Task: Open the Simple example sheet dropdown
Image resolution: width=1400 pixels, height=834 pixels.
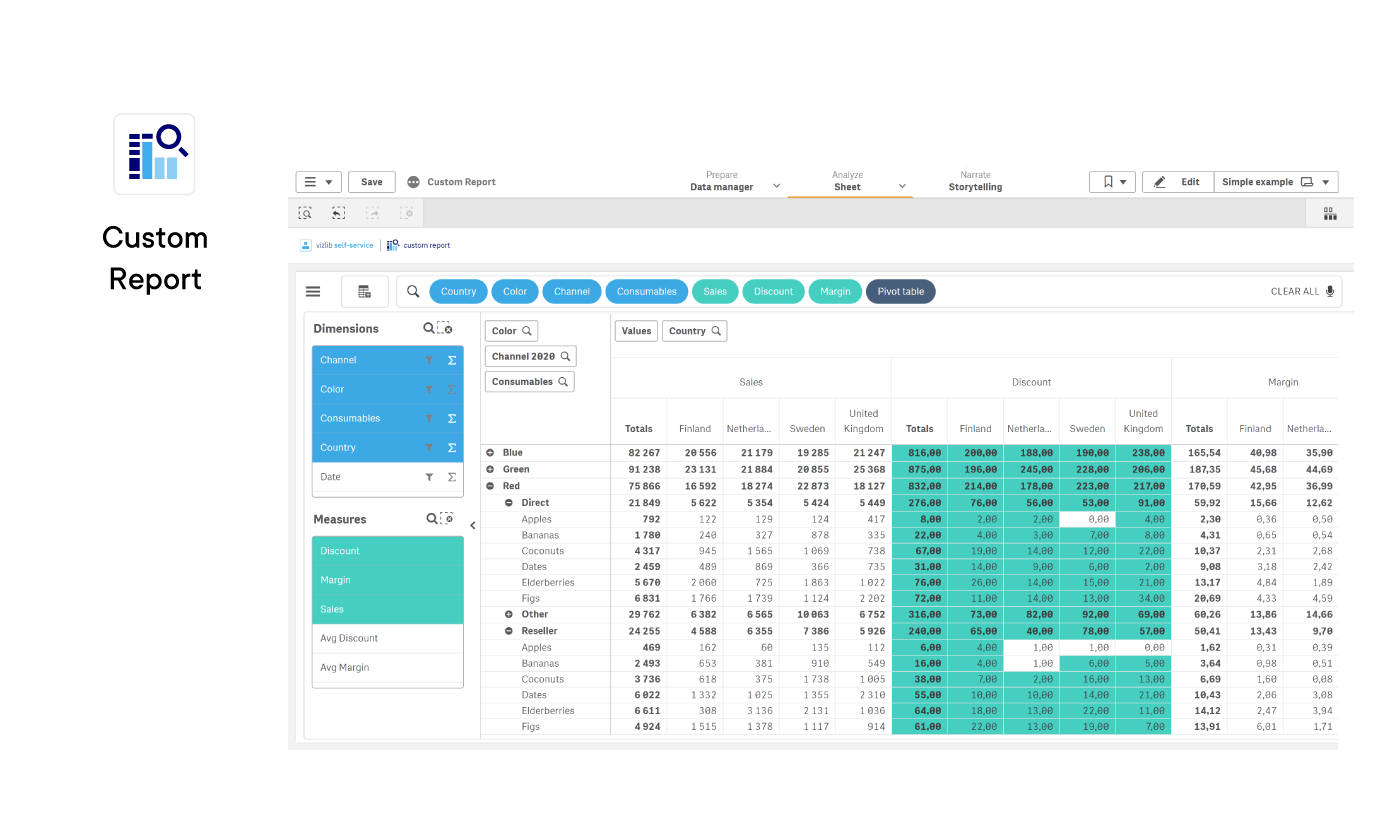Action: (x=1276, y=182)
